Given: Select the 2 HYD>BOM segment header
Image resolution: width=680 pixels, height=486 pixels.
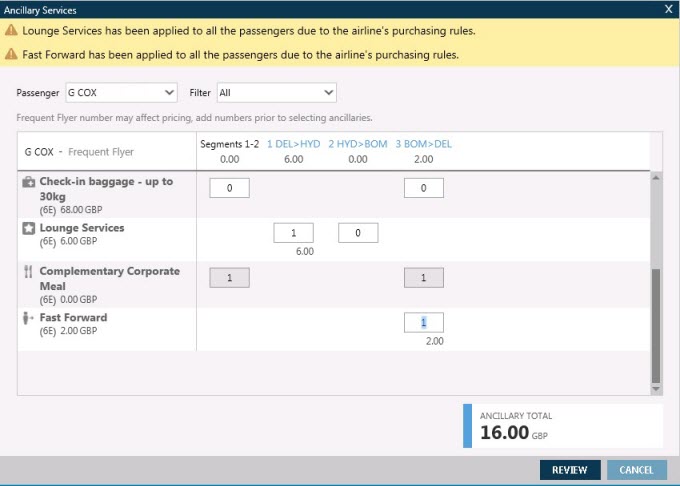Looking at the screenshot, I should 358,144.
